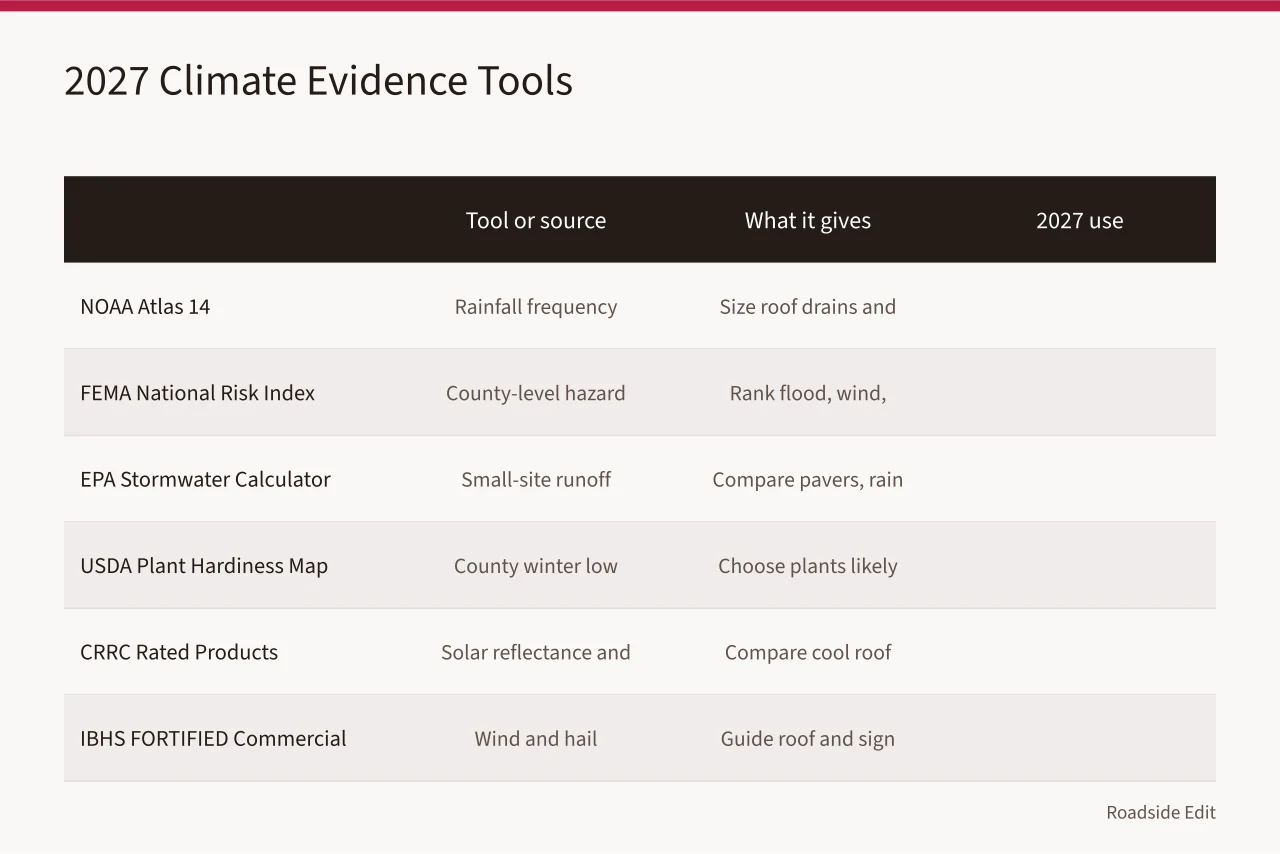Select the 'What it gives' column header
The image size is (1280, 854).
[808, 221]
